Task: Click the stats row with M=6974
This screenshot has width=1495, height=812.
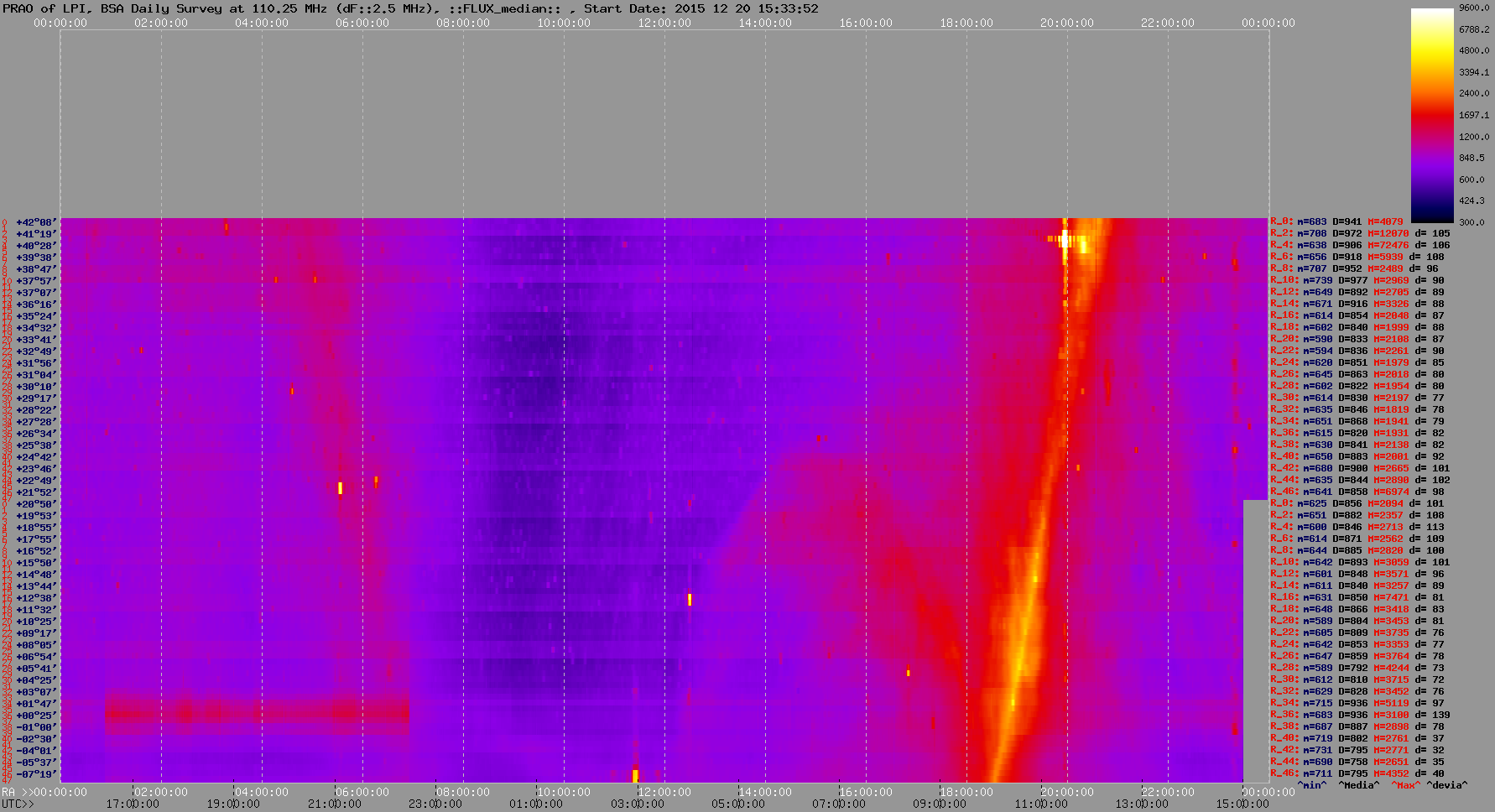Action: tap(1357, 492)
